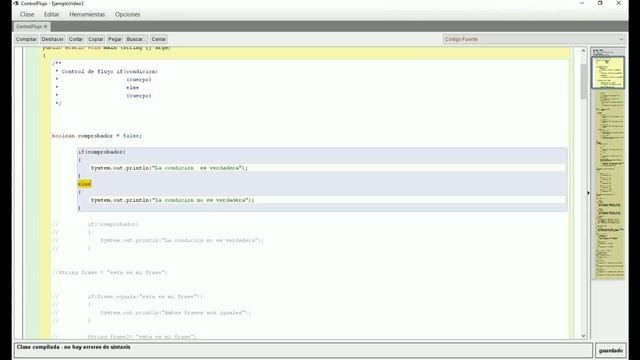This screenshot has width=640, height=360.
Task: Click the Cerrar button
Action: [159, 39]
